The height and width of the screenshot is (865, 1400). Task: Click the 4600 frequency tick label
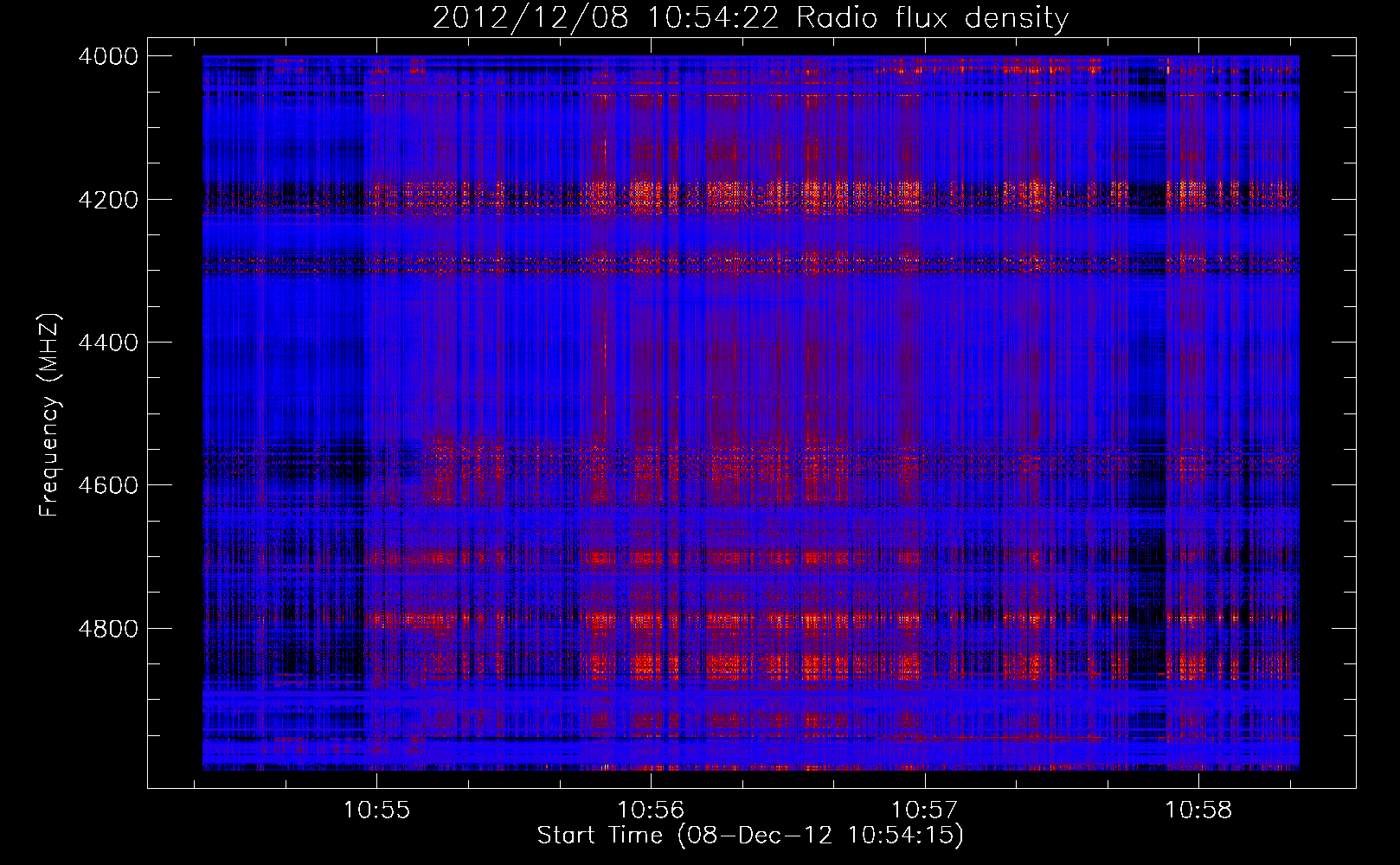pyautogui.click(x=108, y=485)
